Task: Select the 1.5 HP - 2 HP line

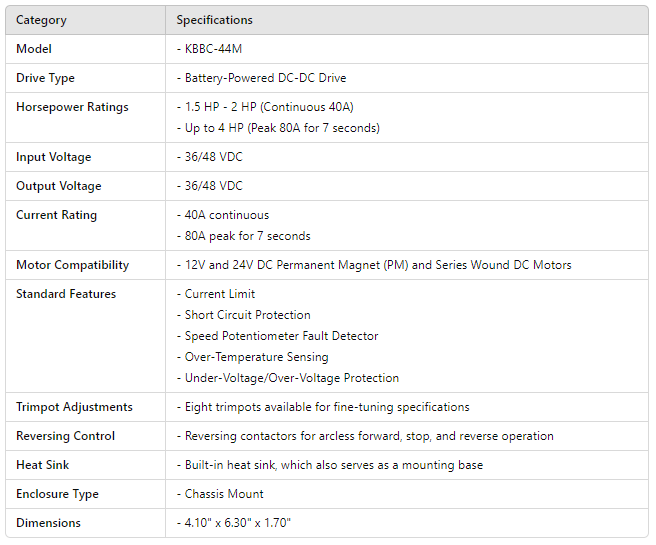Action: tap(269, 107)
